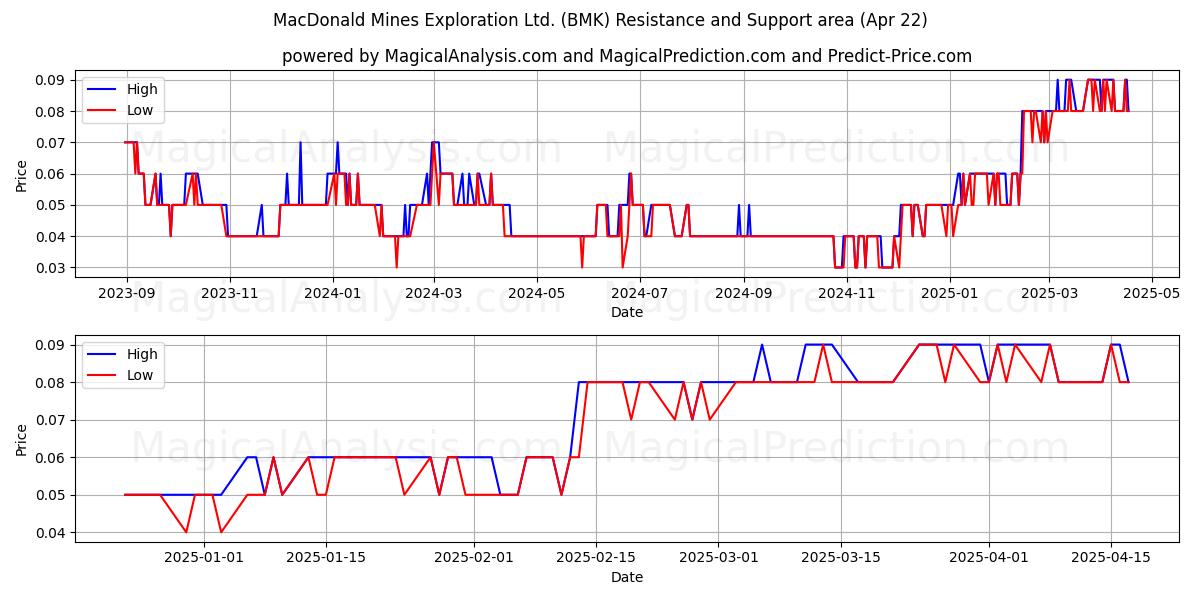Click the '2025-04-15' tick label
The height and width of the screenshot is (600, 1200).
click(1111, 558)
